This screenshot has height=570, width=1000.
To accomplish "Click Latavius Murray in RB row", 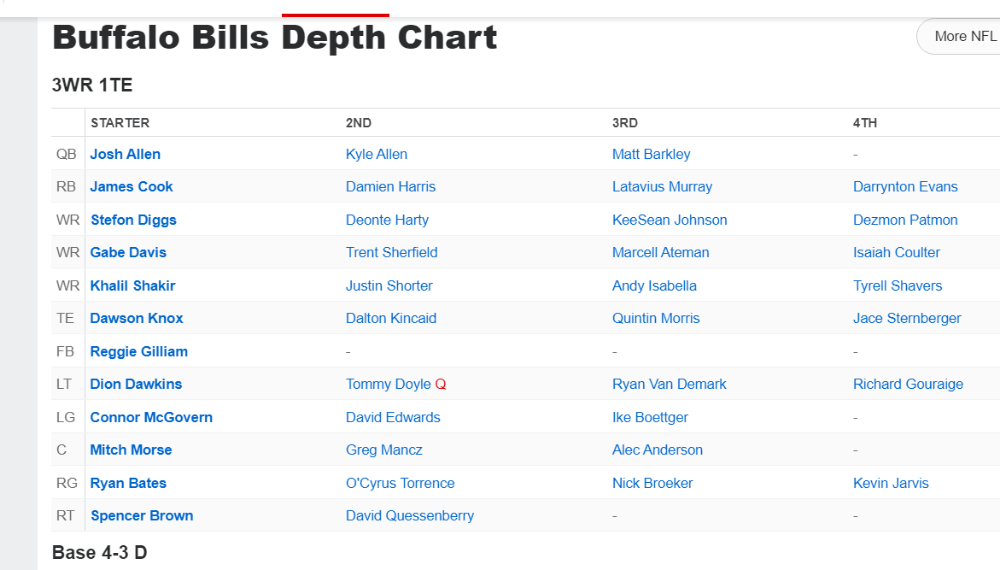I will 662,187.
